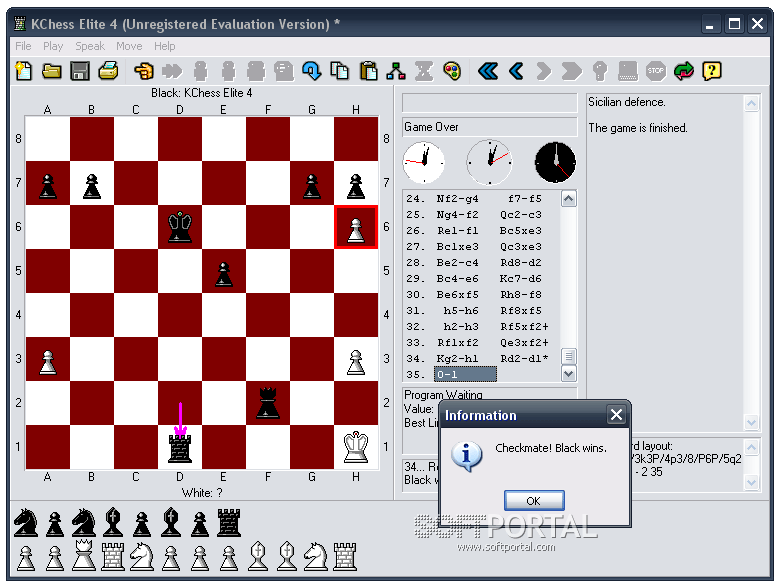Click the black clock face
The image size is (778, 585).
(555, 162)
